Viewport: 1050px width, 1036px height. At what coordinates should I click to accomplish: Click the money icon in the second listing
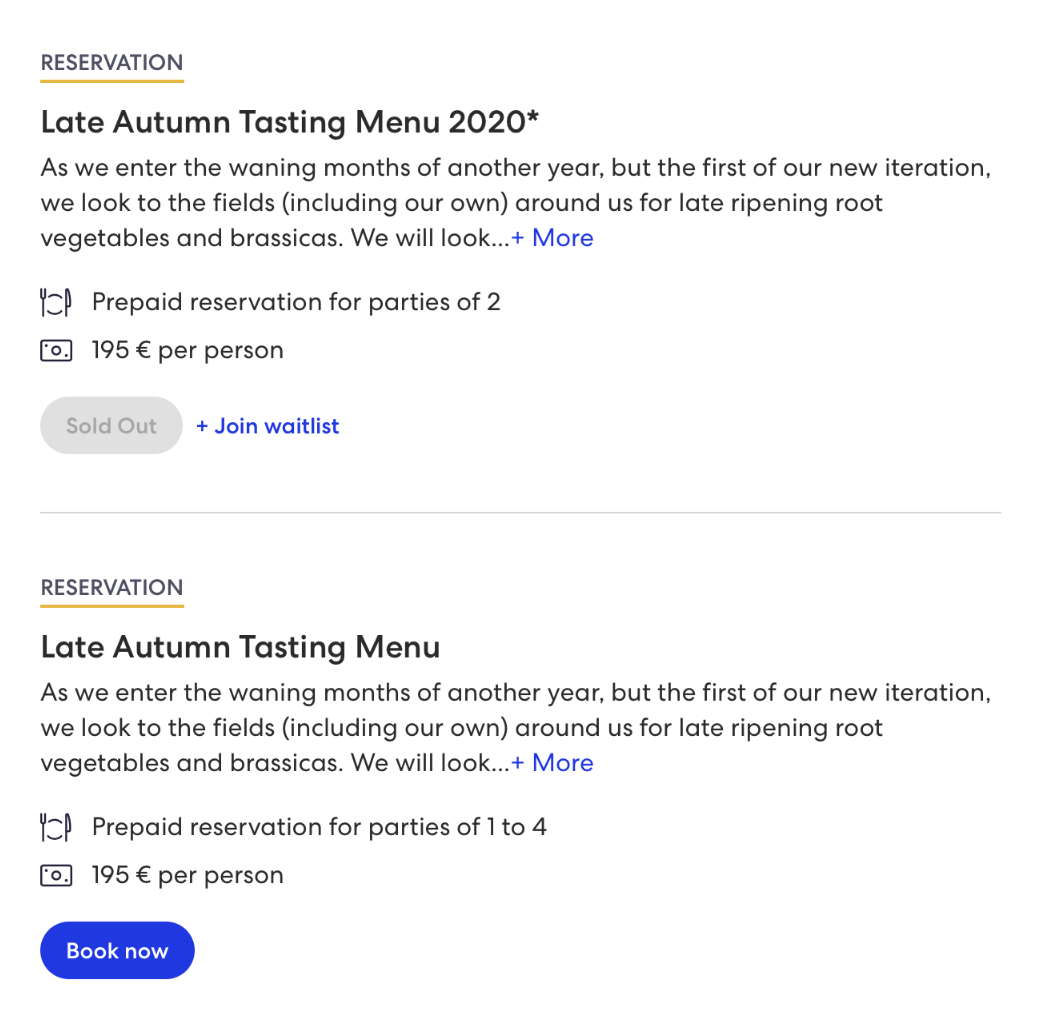[x=56, y=875]
